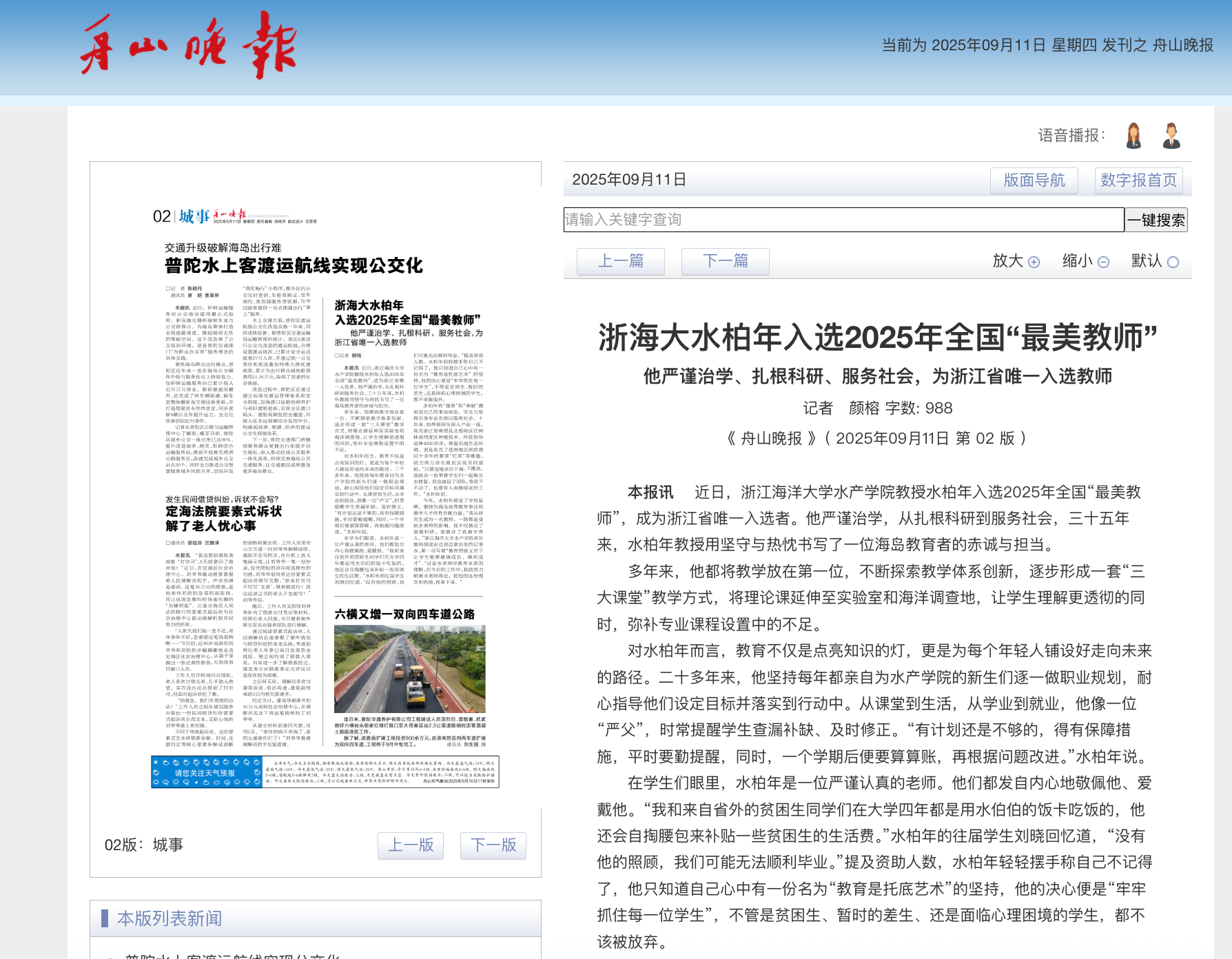This screenshot has width=1232, height=959.
Task: Select the 默认 default size circle
Action: [1173, 262]
